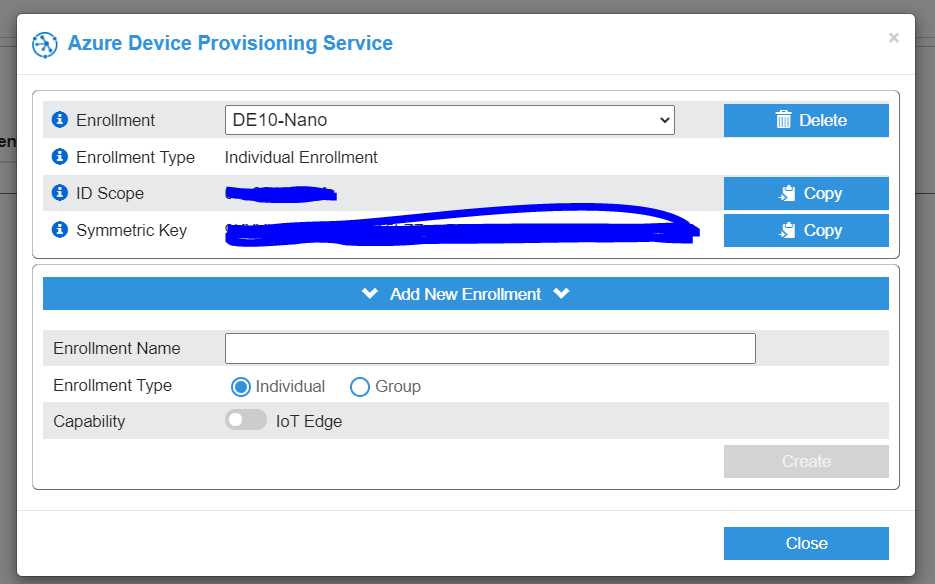
Task: Click the info icon beside Enrollment
Action: (60, 119)
